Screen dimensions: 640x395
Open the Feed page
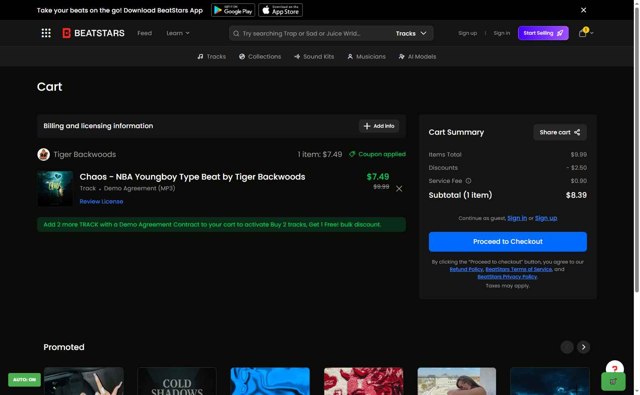coord(144,33)
